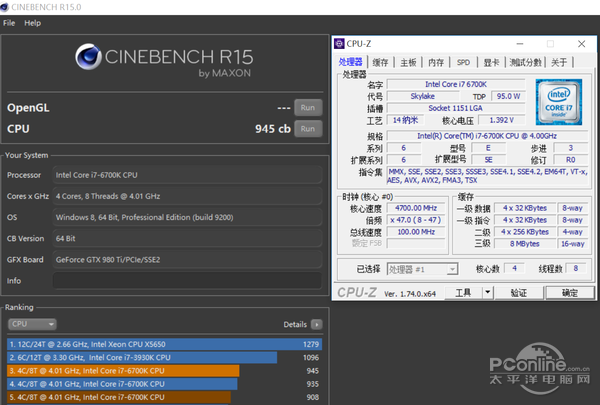Select ranking entry 1 Intel Xeon X5650
Screen dimensions: 600x405
tap(164, 344)
